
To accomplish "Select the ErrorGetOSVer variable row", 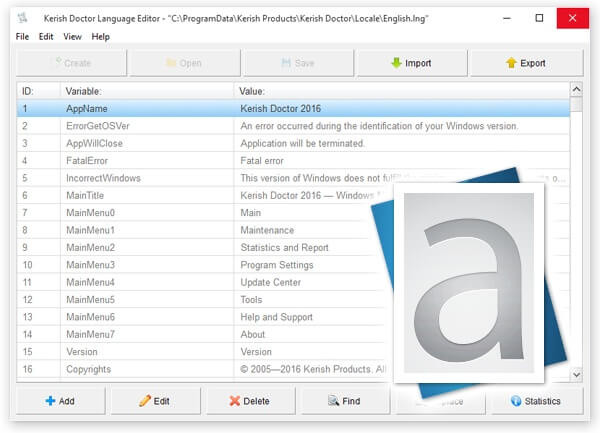I will [293, 126].
